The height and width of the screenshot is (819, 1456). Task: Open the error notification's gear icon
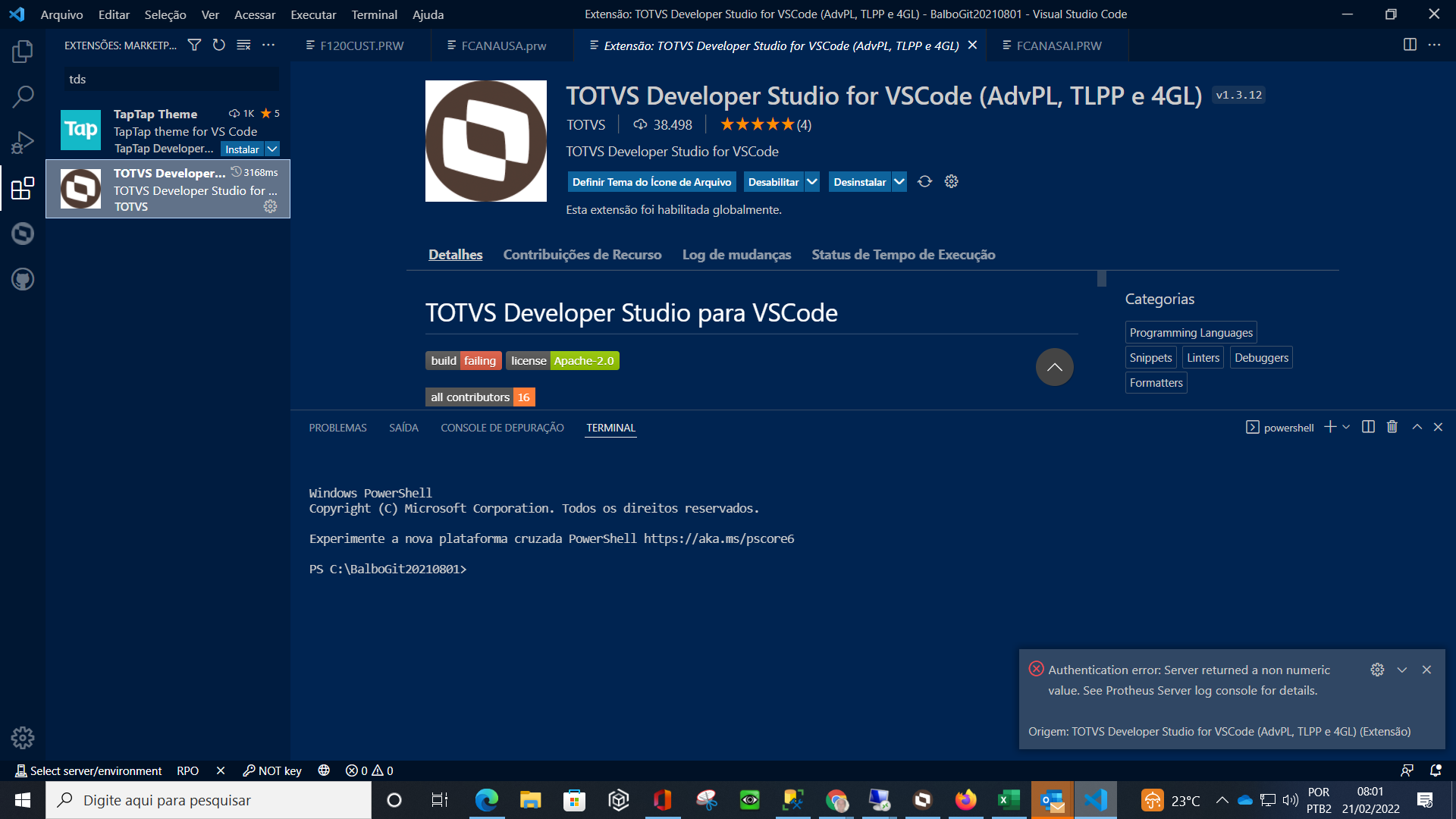click(x=1378, y=670)
